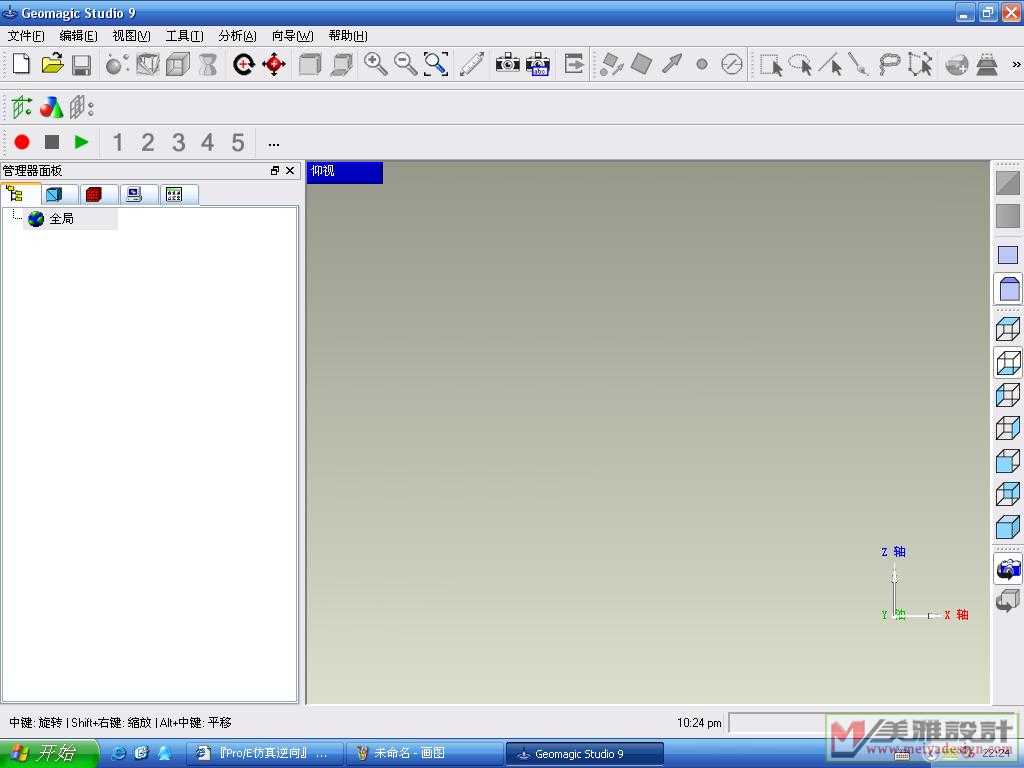This screenshot has height=768, width=1024.
Task: Zoom in with the plus magnifier
Action: click(x=376, y=64)
